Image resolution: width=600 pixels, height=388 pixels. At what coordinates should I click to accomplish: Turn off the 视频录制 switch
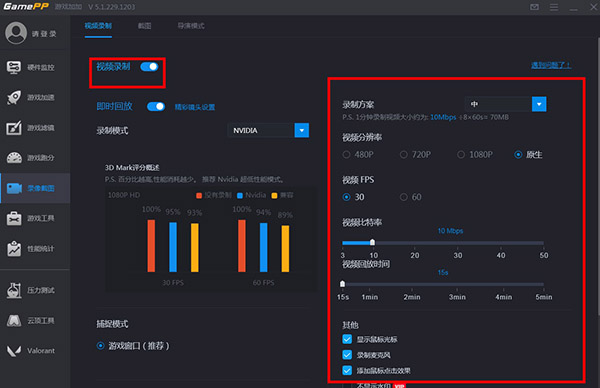coord(149,67)
